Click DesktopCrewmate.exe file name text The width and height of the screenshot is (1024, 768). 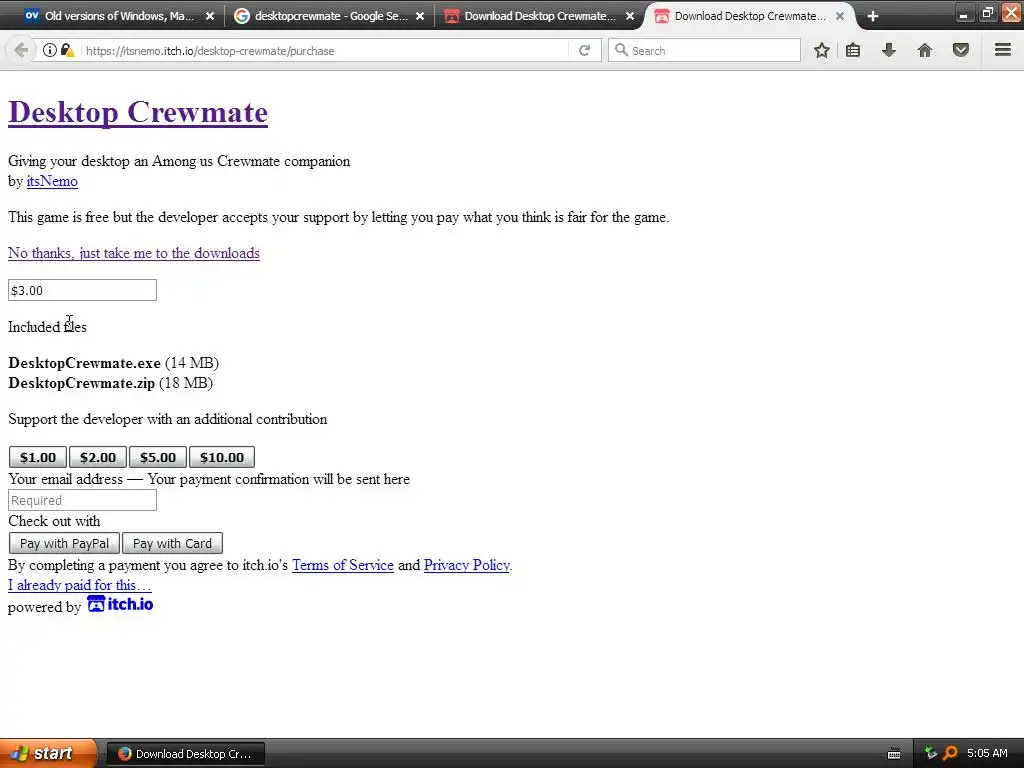tap(84, 363)
